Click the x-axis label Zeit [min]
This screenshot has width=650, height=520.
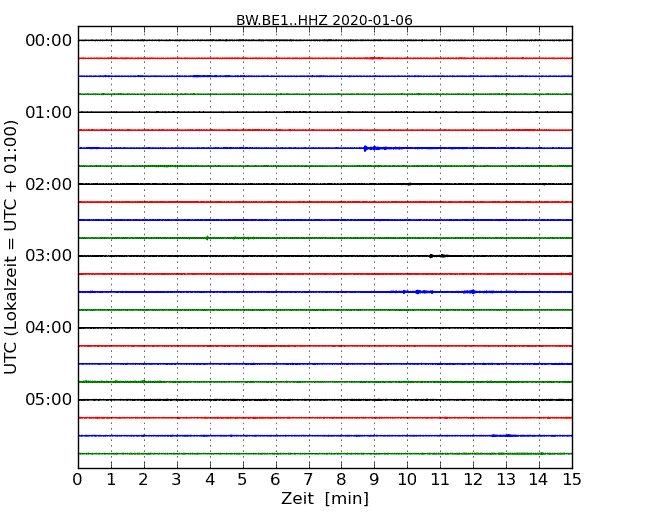point(325,498)
